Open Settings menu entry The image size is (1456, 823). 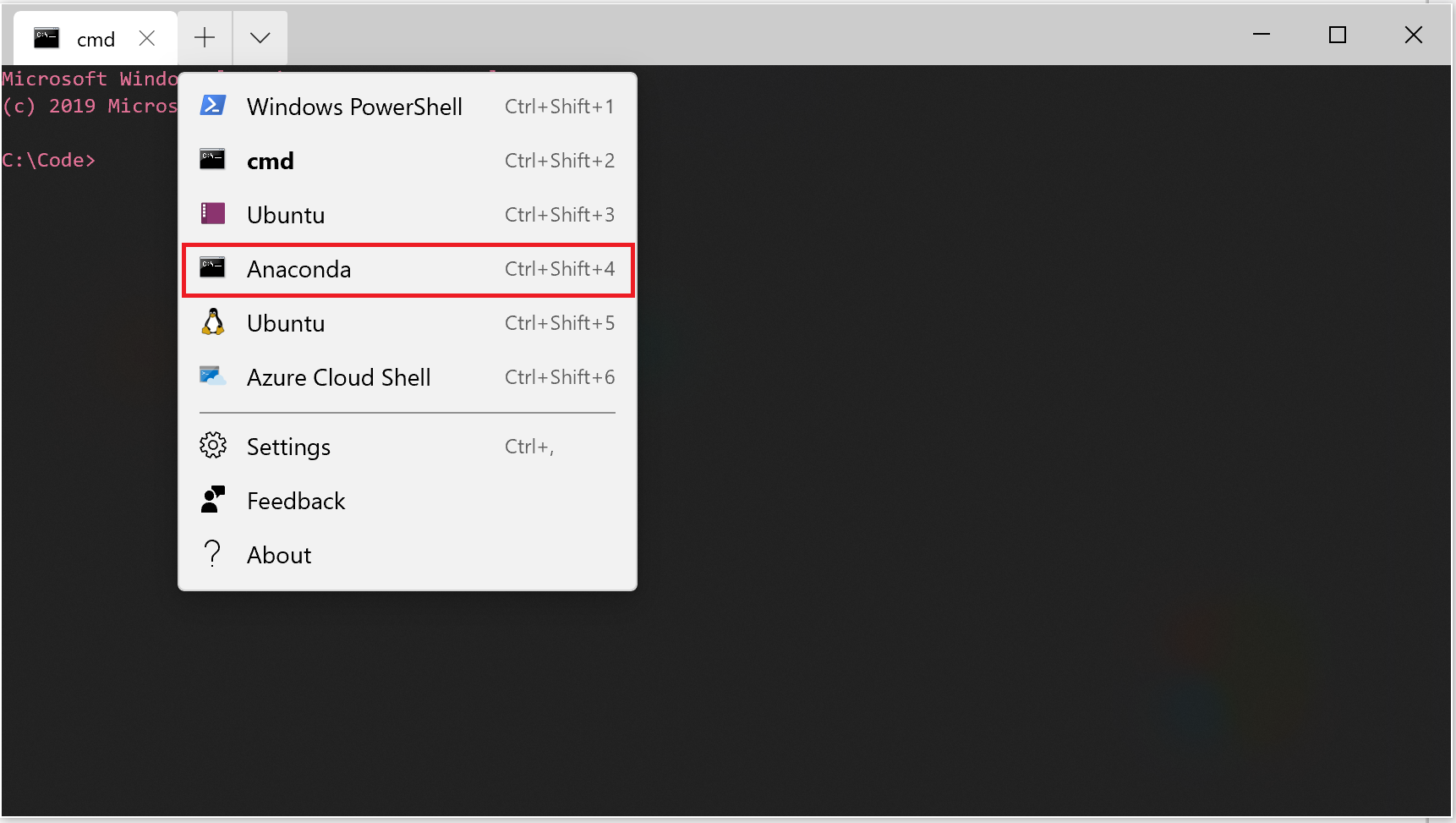pos(408,447)
